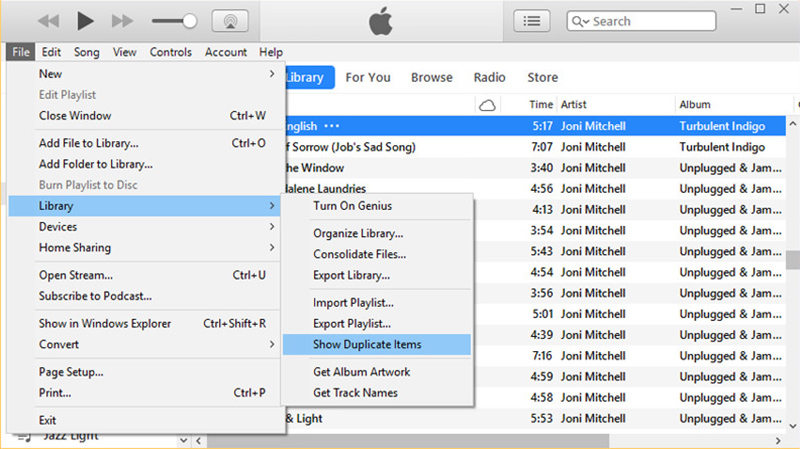Open the Song menu
The image size is (800, 449).
[x=86, y=52]
